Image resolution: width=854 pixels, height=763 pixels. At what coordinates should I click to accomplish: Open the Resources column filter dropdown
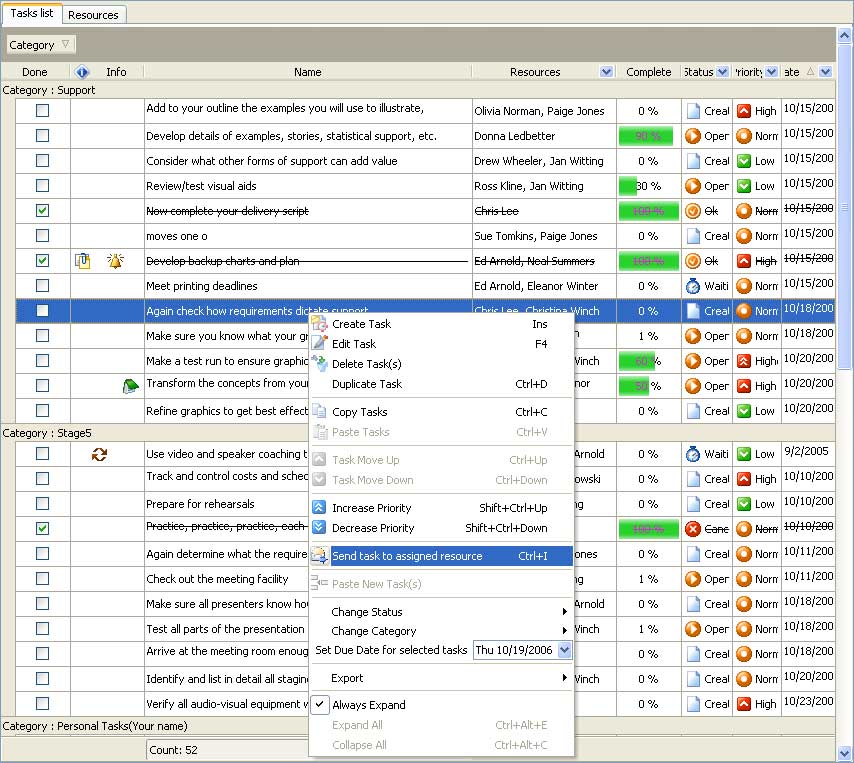[x=606, y=72]
